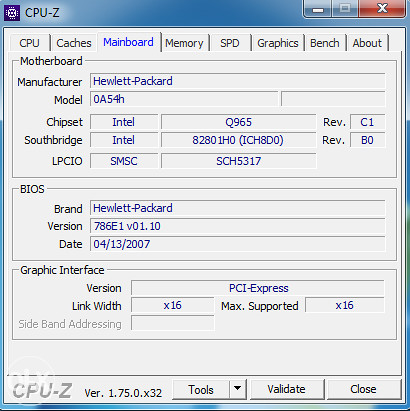Click the Close button at bottom
Image resolution: width=410 pixels, height=411 pixels.
(363, 389)
